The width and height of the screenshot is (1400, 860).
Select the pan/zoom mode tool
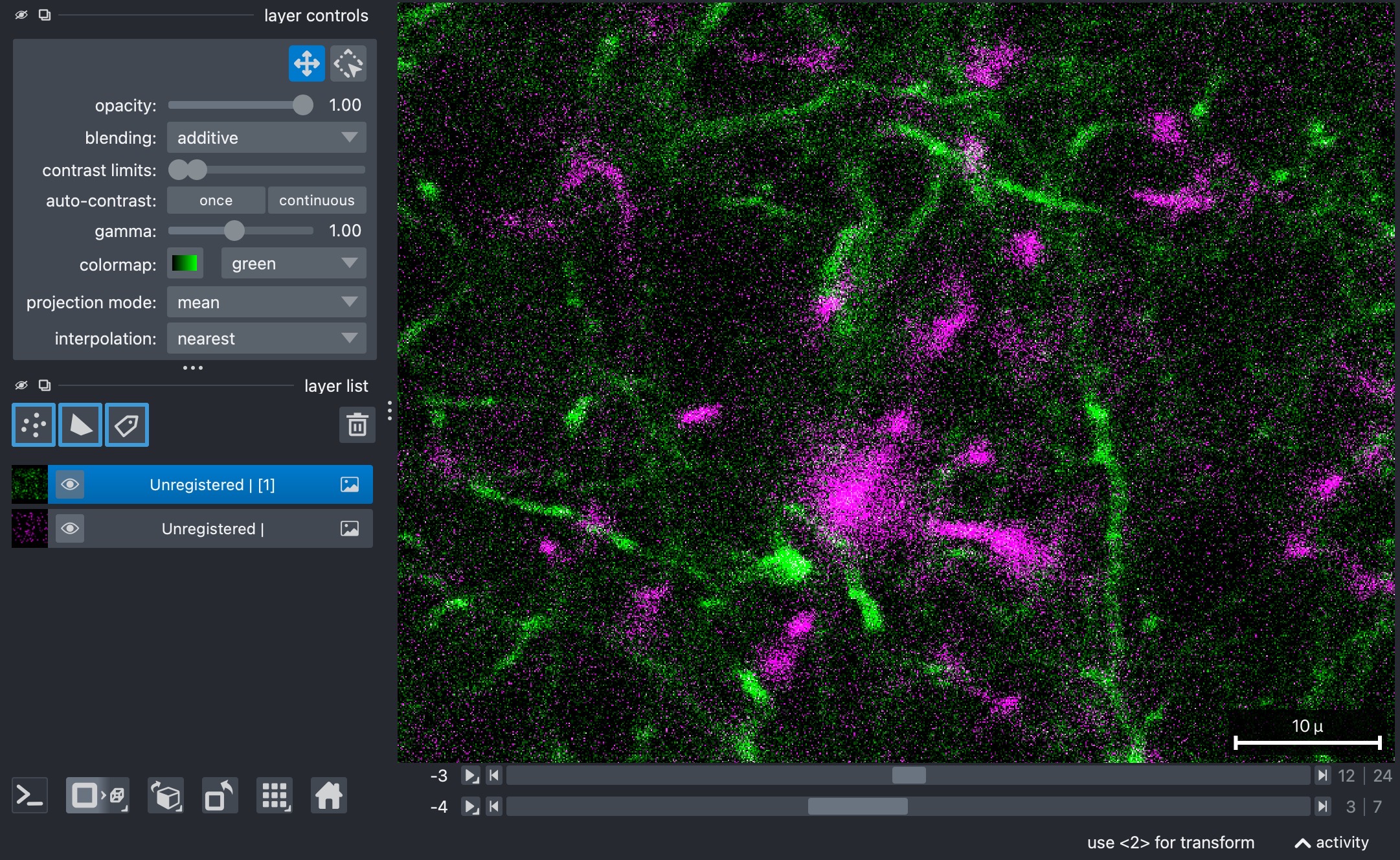[x=306, y=63]
